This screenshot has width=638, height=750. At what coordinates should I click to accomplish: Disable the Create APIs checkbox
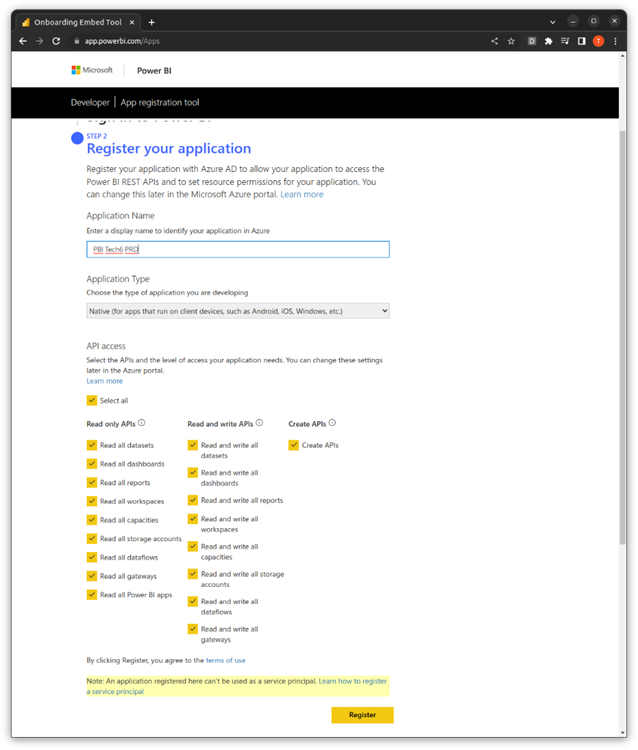click(294, 445)
